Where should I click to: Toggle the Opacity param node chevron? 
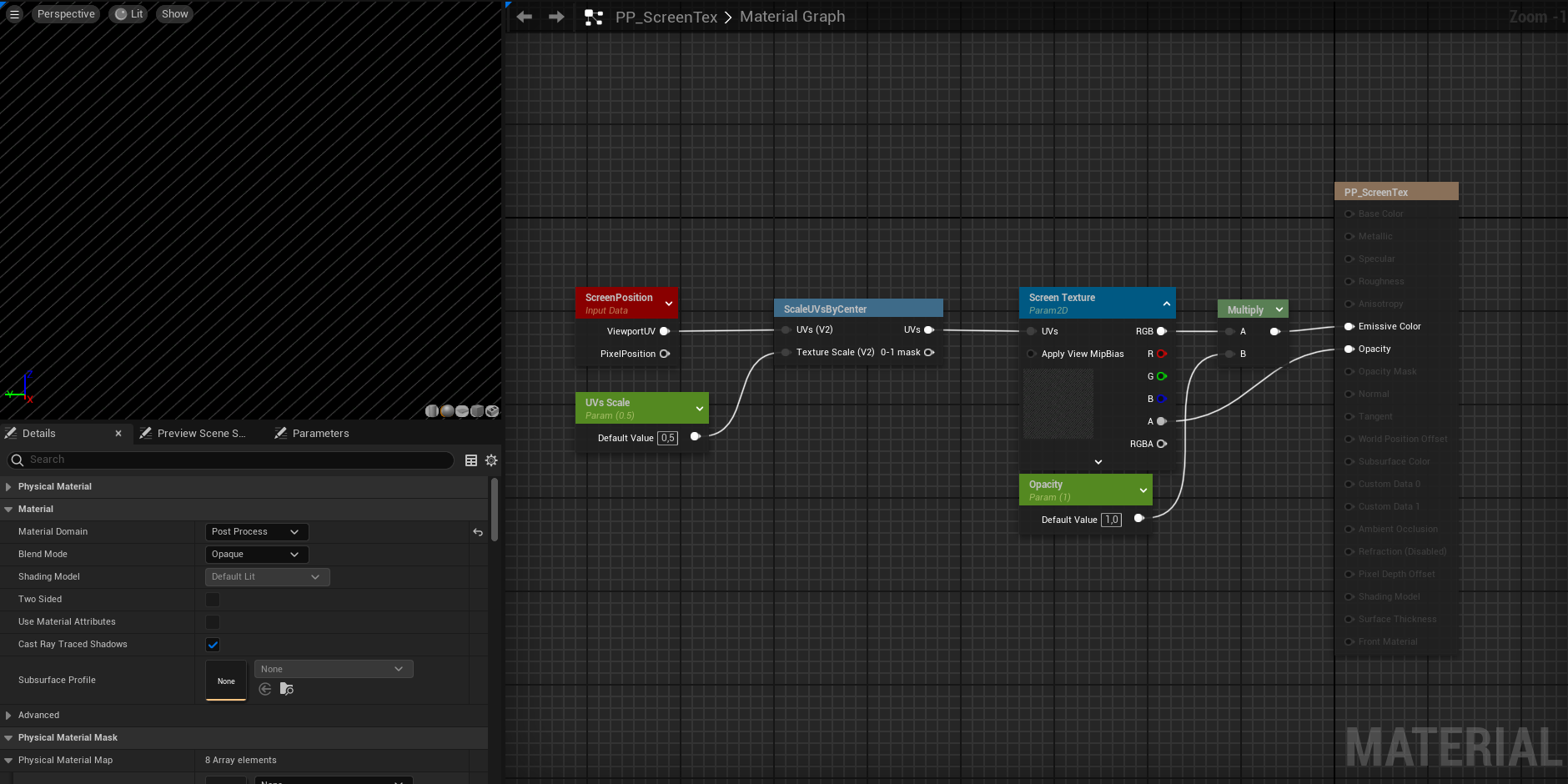click(1143, 490)
